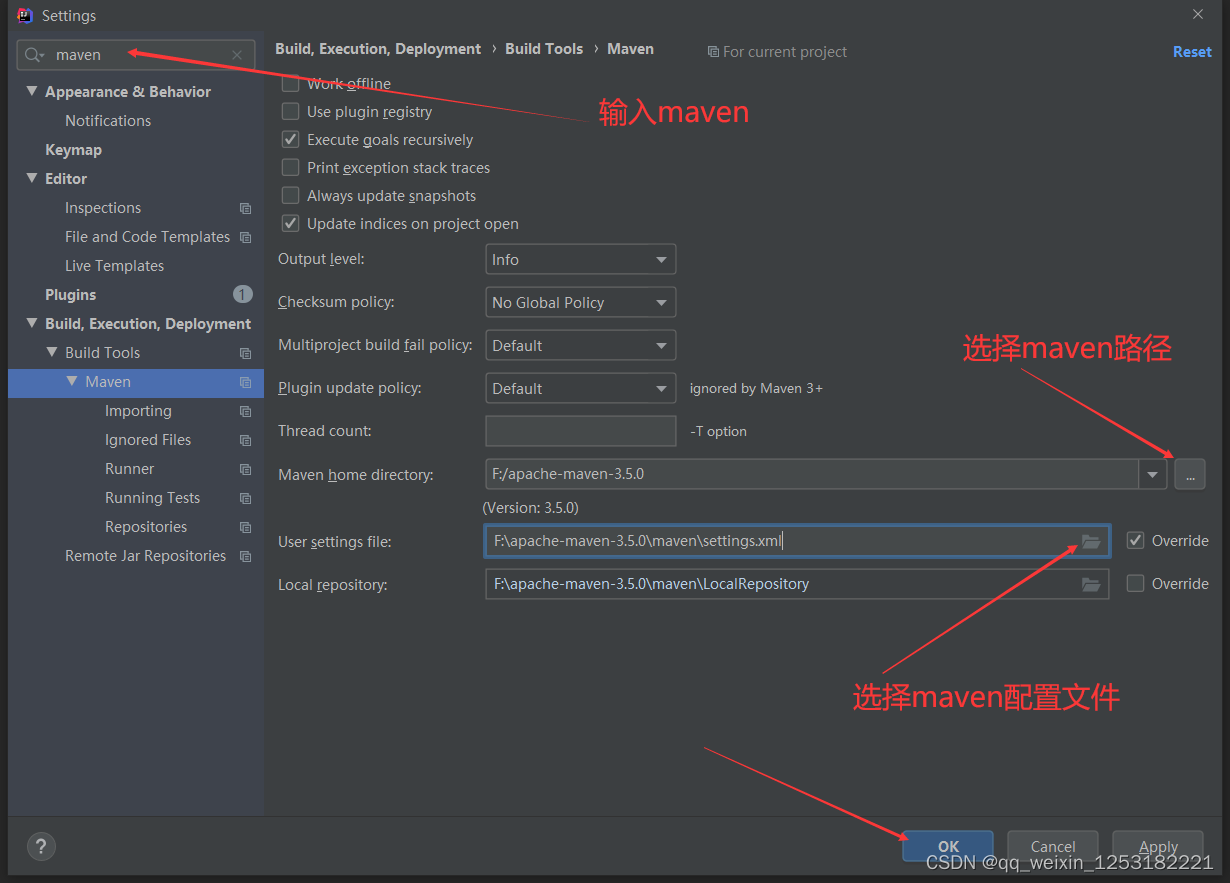Click Reset in the top right corner
Image resolution: width=1230 pixels, height=883 pixels.
tap(1192, 51)
